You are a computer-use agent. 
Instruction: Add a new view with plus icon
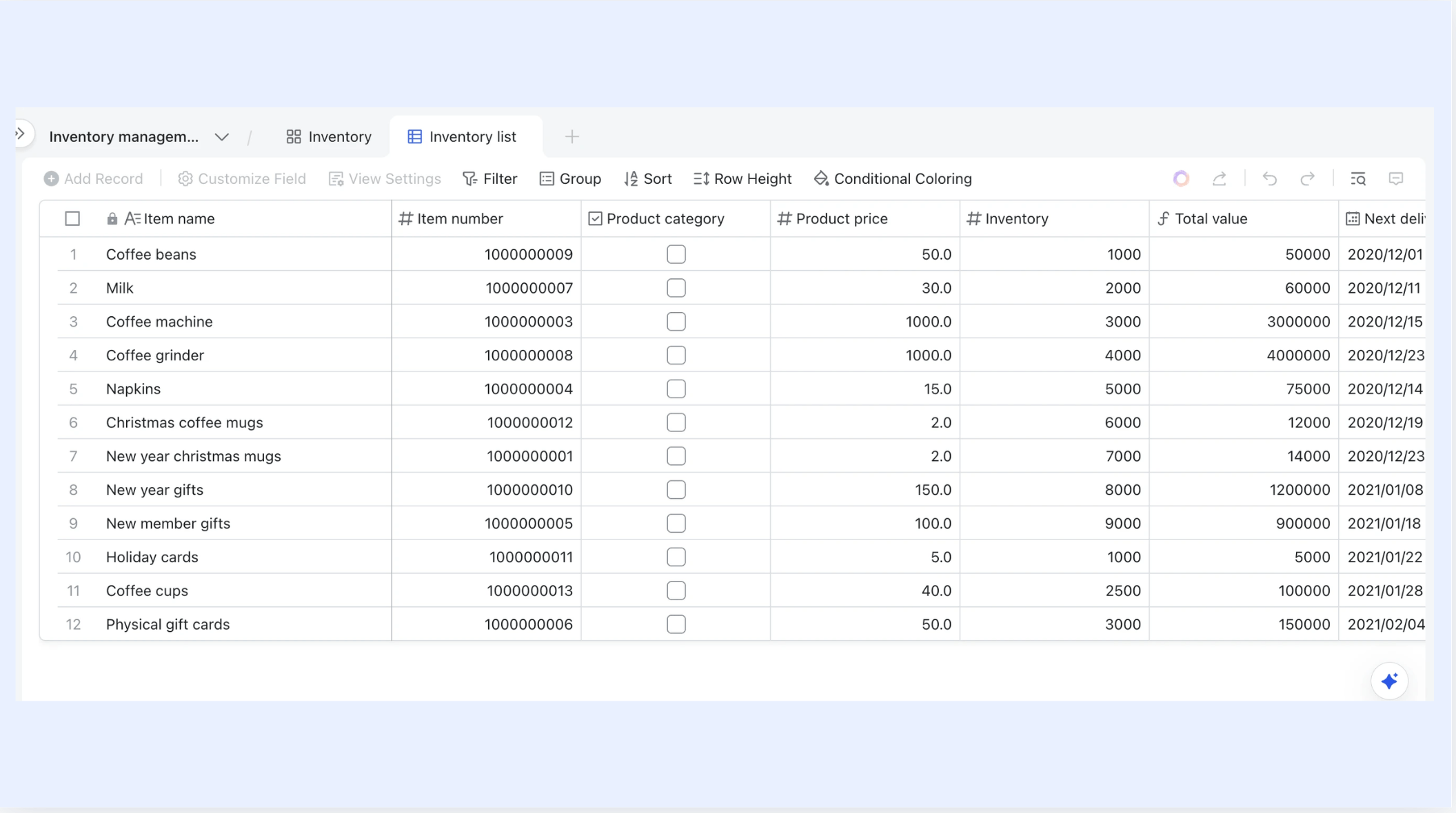coord(572,137)
